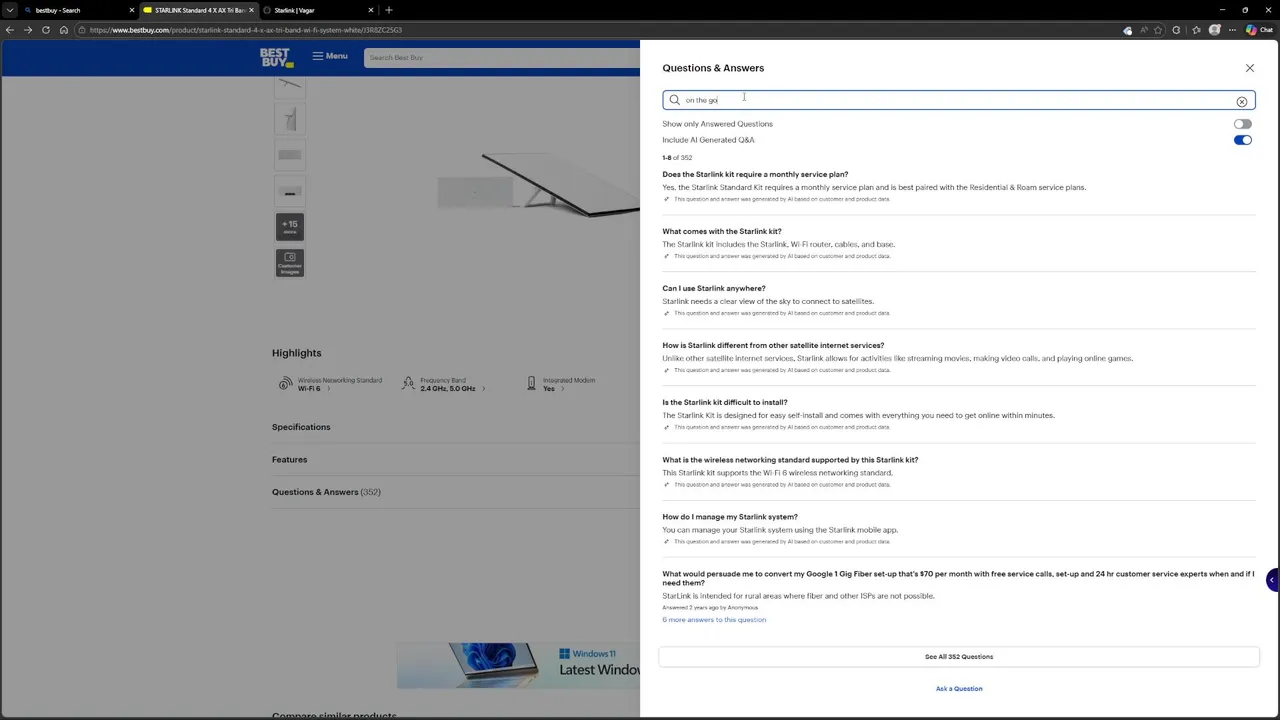Click AI sparkle icon under 'Can I use Starlink anywhere' answer
This screenshot has height=720, width=1280.
click(x=667, y=313)
